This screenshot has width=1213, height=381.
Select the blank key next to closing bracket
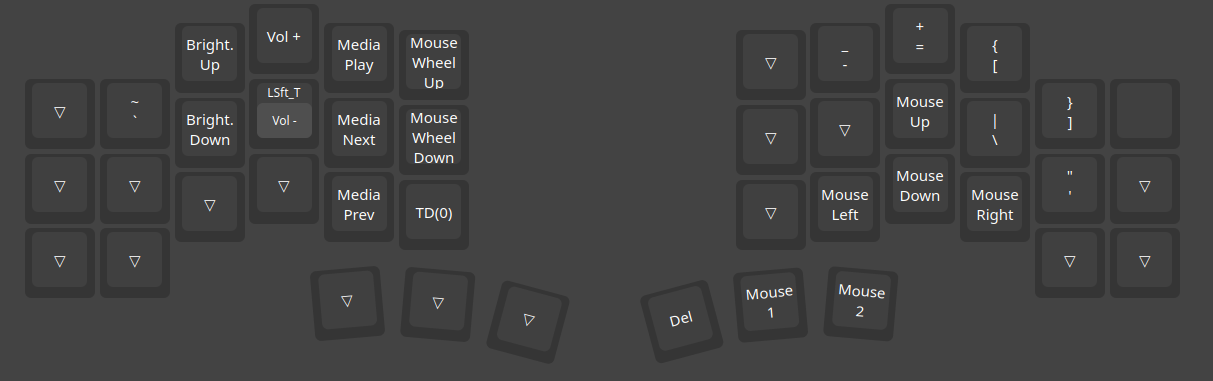pos(1145,113)
